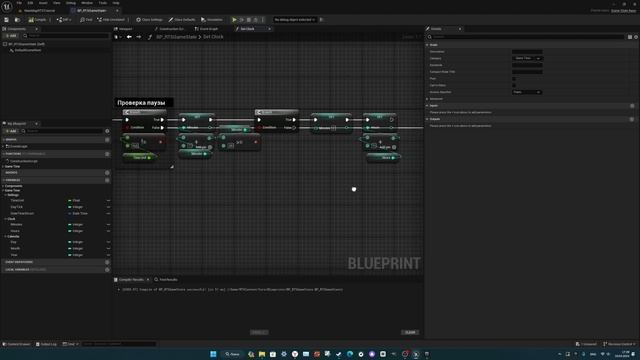The width and height of the screenshot is (640, 360).
Task: Expand the Components variable category
Action: coord(3,186)
